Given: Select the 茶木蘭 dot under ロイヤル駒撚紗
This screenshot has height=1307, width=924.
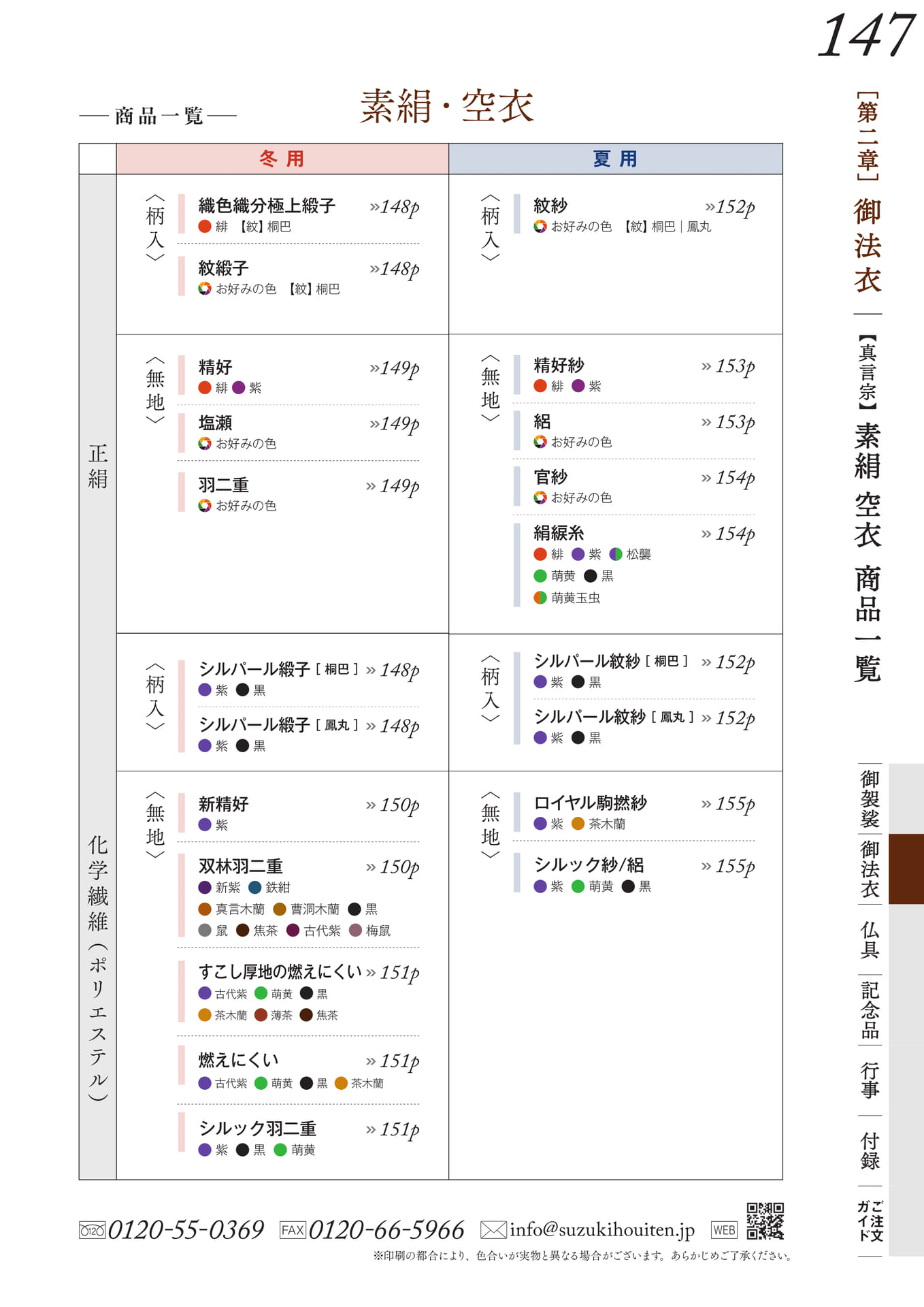Looking at the screenshot, I should click(x=578, y=824).
